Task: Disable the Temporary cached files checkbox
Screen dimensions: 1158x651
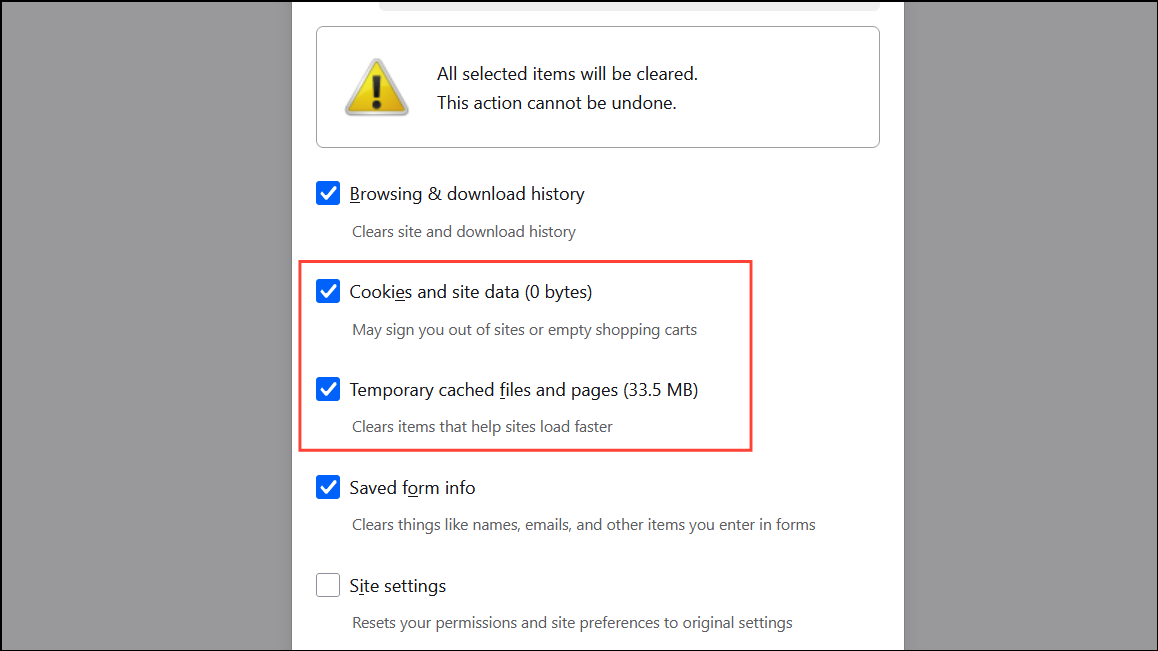Action: point(328,390)
